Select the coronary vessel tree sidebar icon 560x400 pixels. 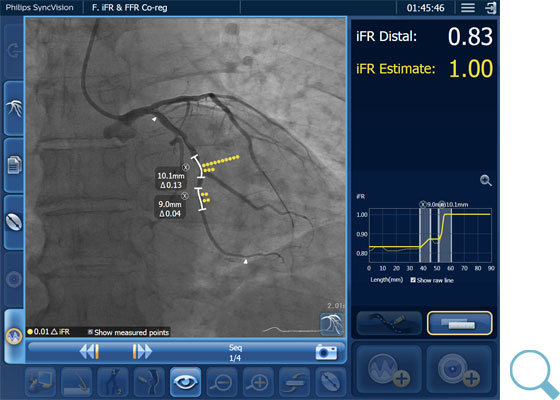14,109
